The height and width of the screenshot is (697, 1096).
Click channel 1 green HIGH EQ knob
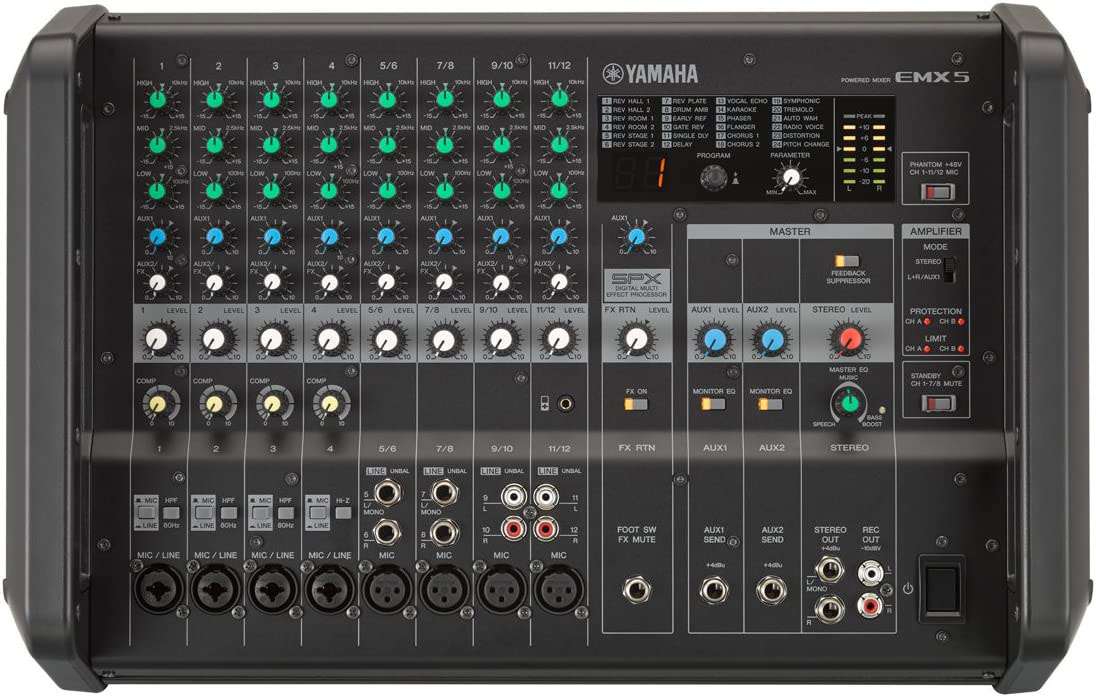click(x=156, y=99)
